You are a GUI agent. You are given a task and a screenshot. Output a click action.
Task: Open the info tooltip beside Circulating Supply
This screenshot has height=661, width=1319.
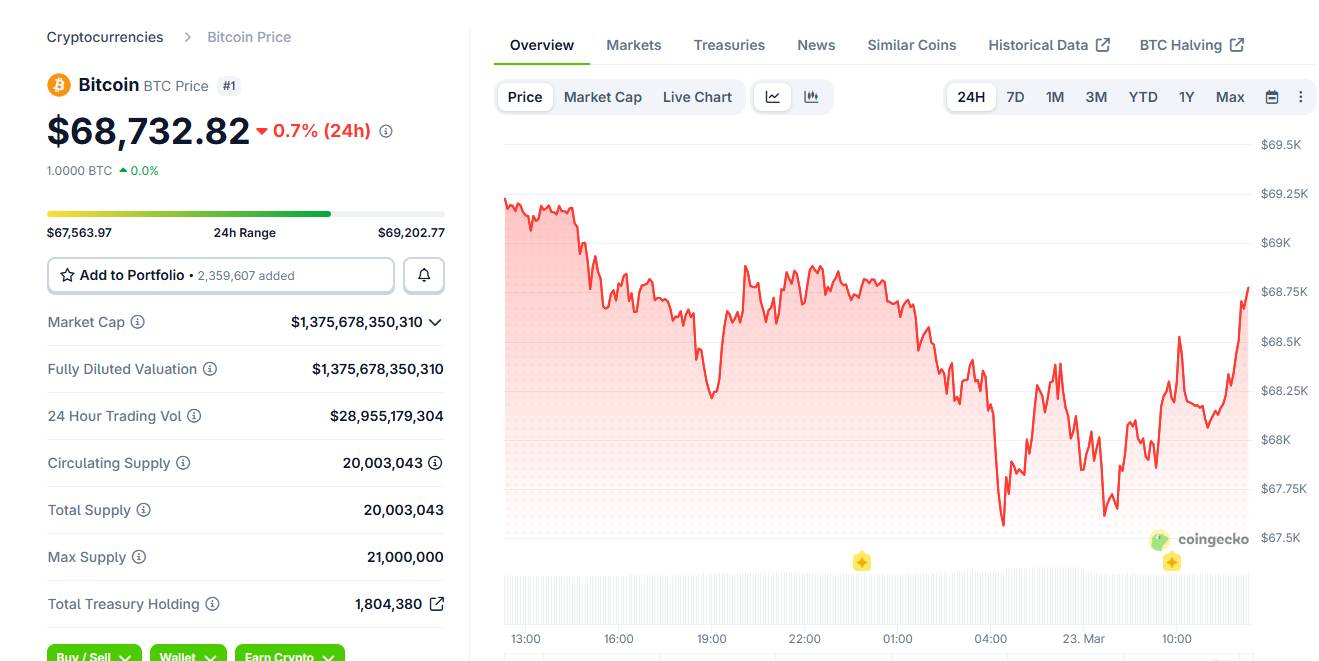point(181,463)
